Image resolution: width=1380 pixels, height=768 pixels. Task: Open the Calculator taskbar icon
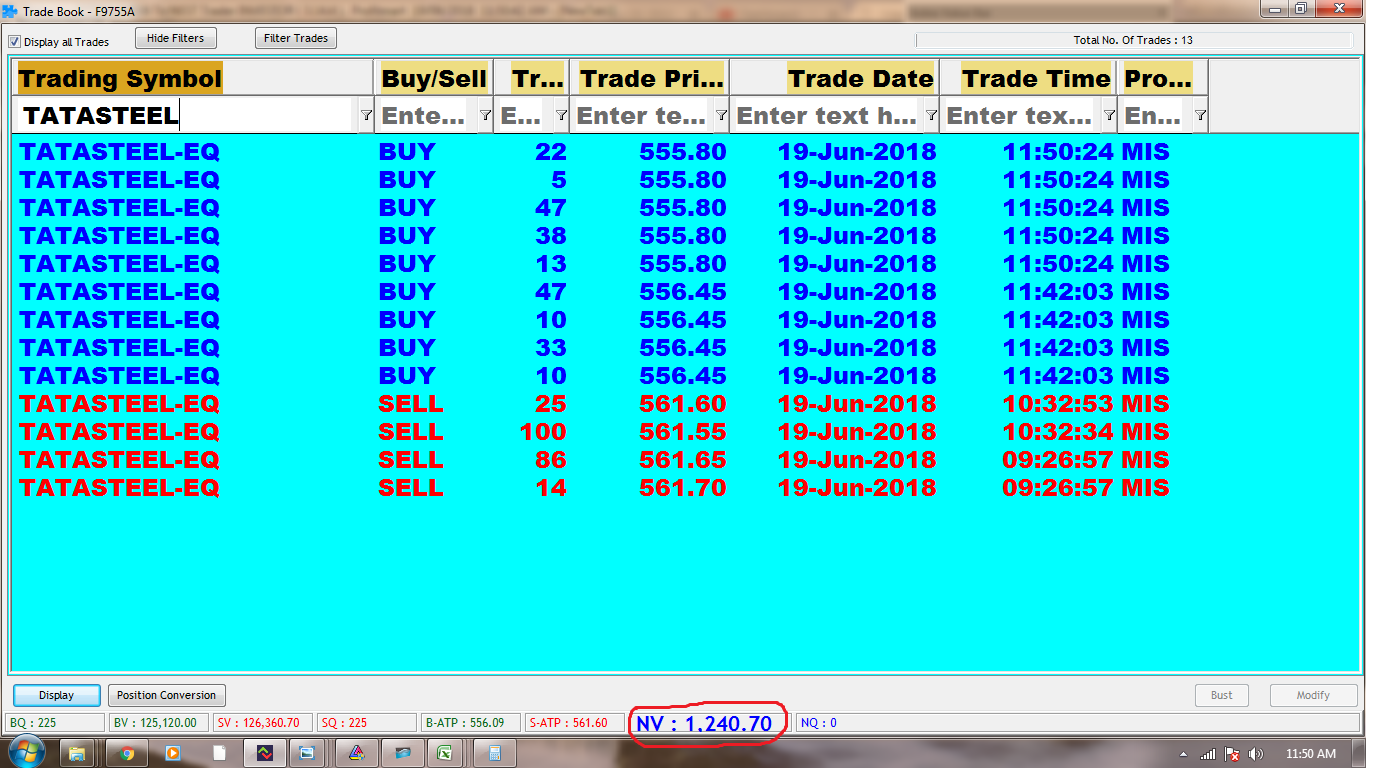click(495, 753)
